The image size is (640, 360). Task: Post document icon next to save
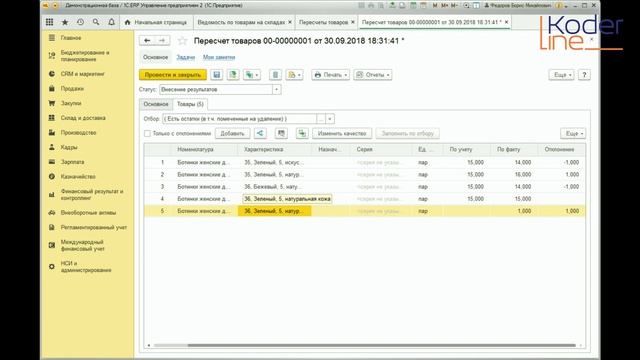[233, 75]
